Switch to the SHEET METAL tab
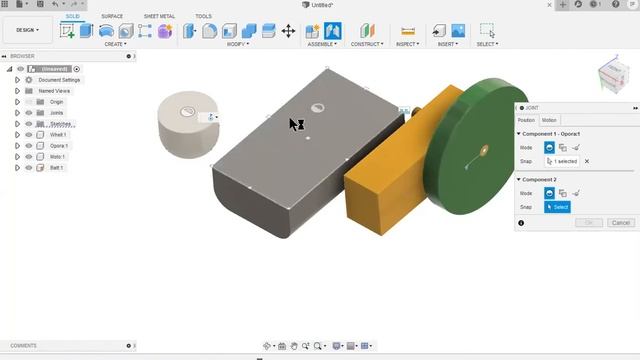Screen dimensions: 640x360 tap(159, 16)
